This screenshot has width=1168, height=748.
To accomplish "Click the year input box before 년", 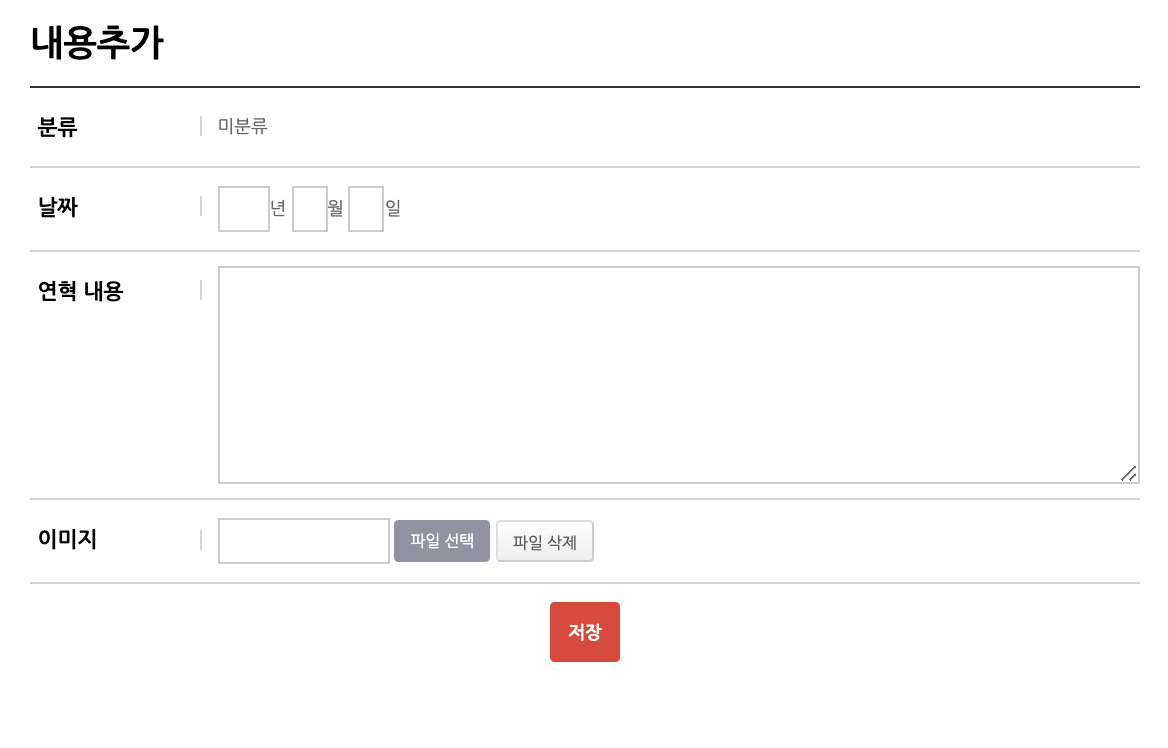I will point(244,209).
